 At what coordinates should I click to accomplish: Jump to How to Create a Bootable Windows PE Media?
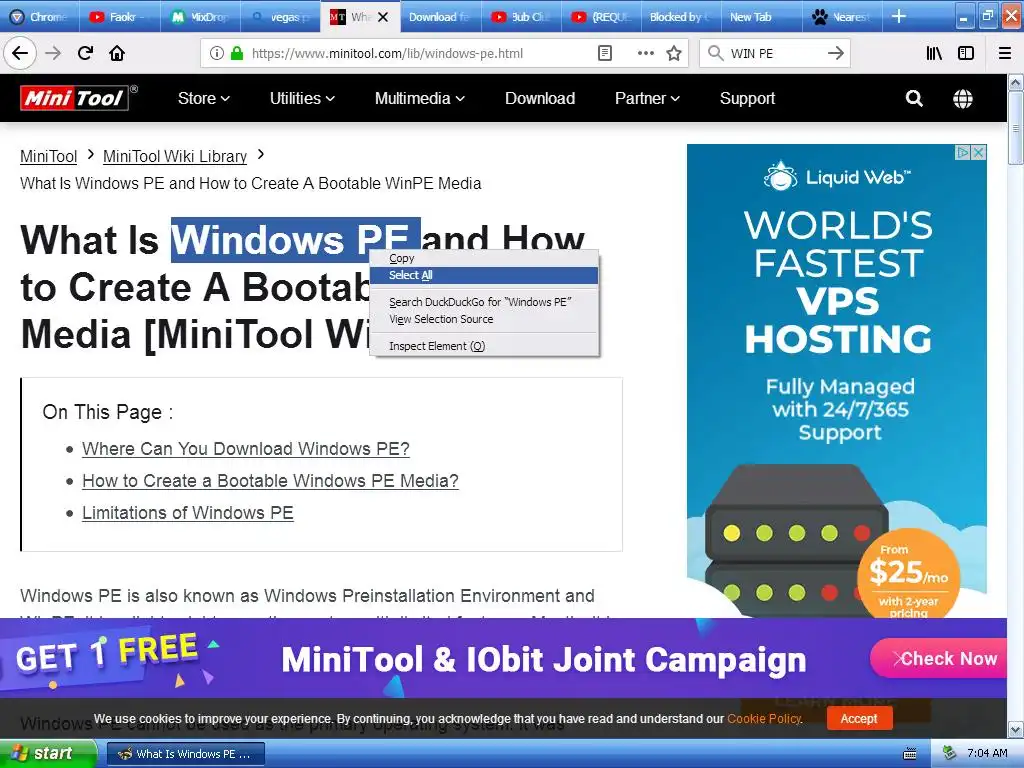pos(270,481)
